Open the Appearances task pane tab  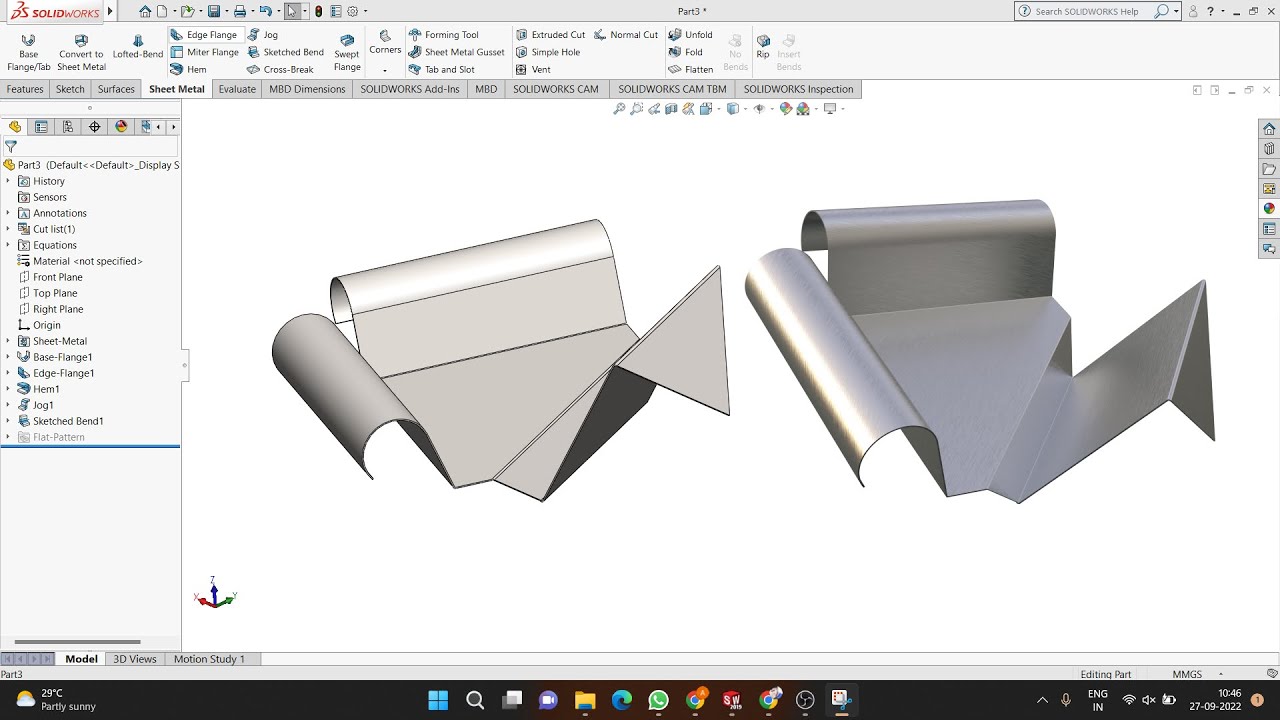[x=1269, y=209]
